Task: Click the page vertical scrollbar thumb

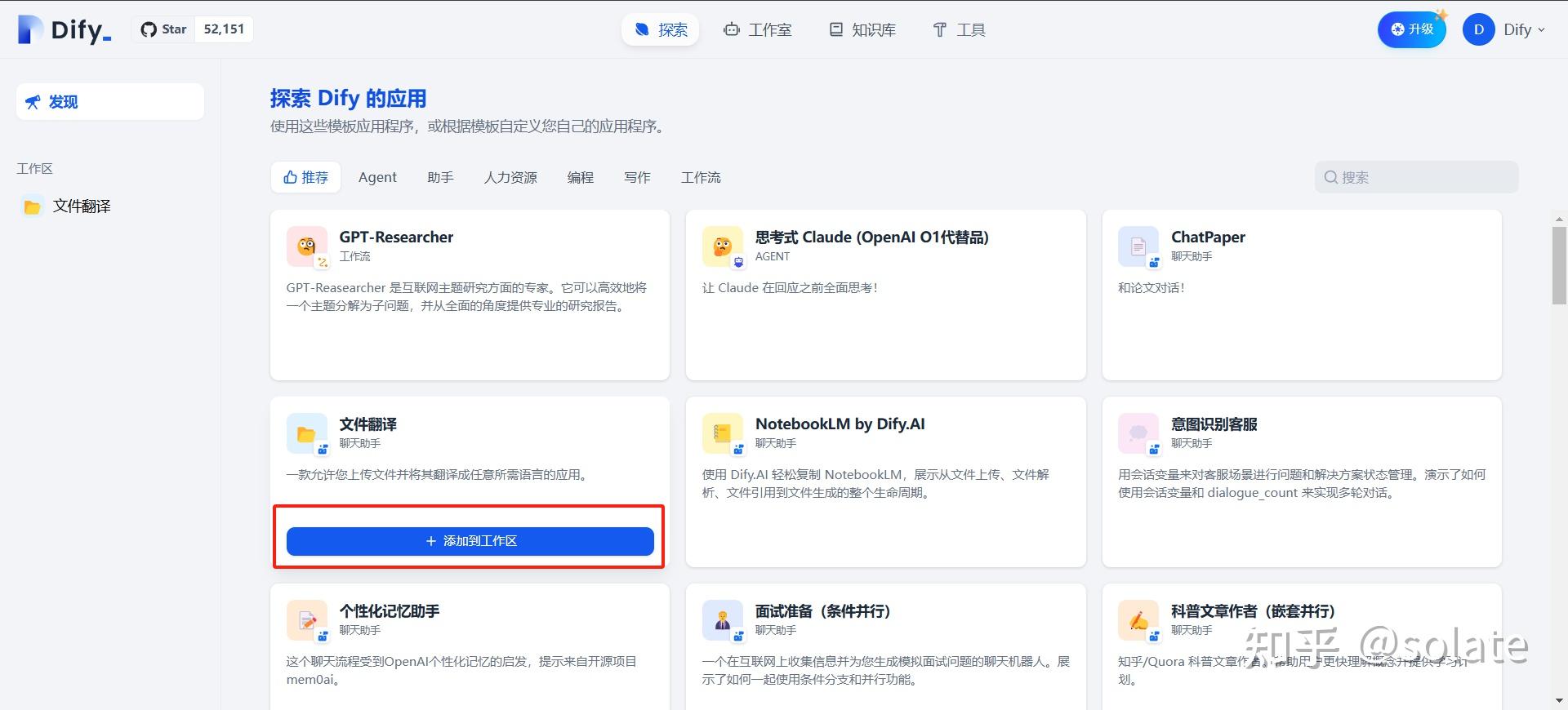Action: click(x=1559, y=265)
